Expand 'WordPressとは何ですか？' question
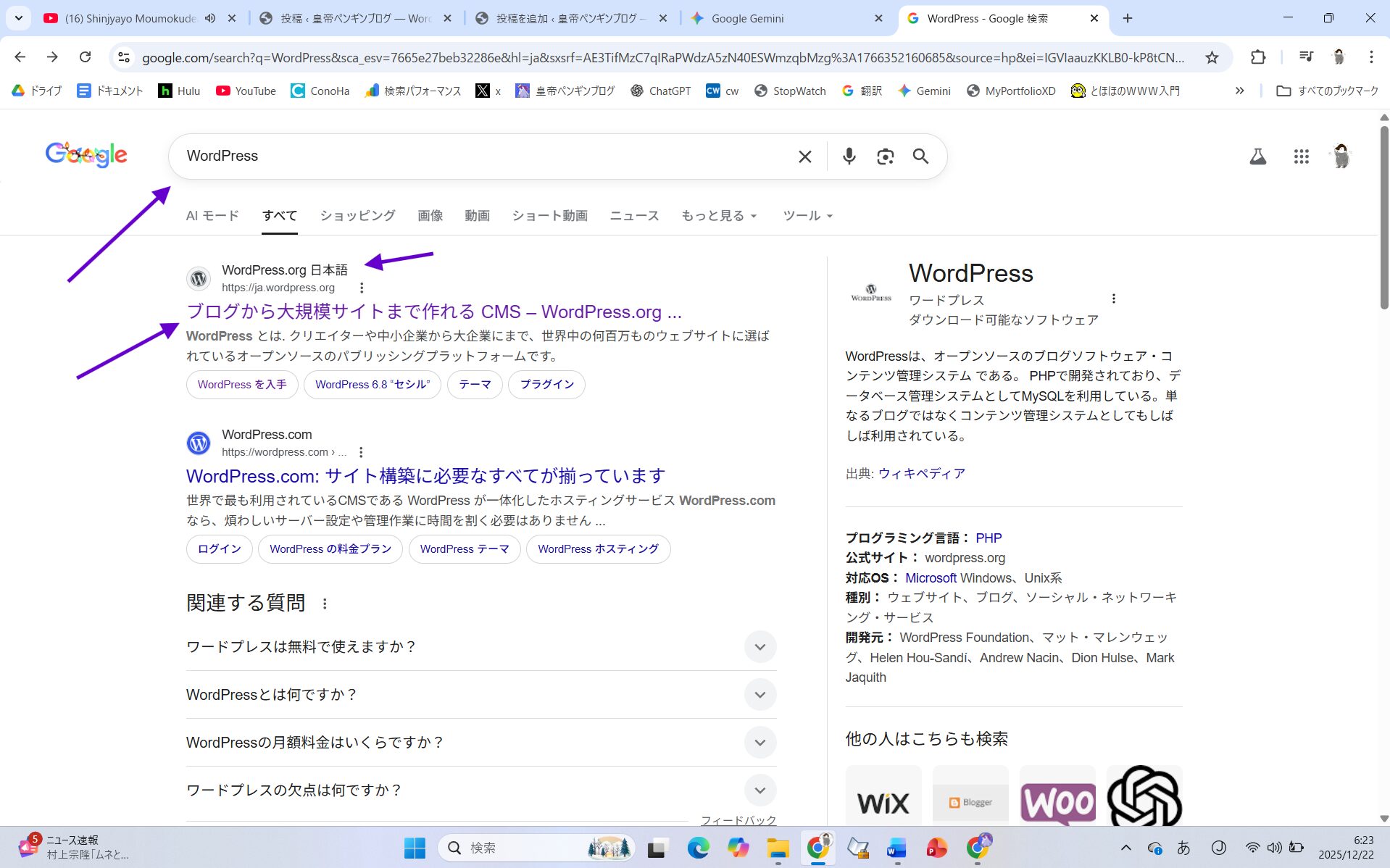 [x=759, y=695]
